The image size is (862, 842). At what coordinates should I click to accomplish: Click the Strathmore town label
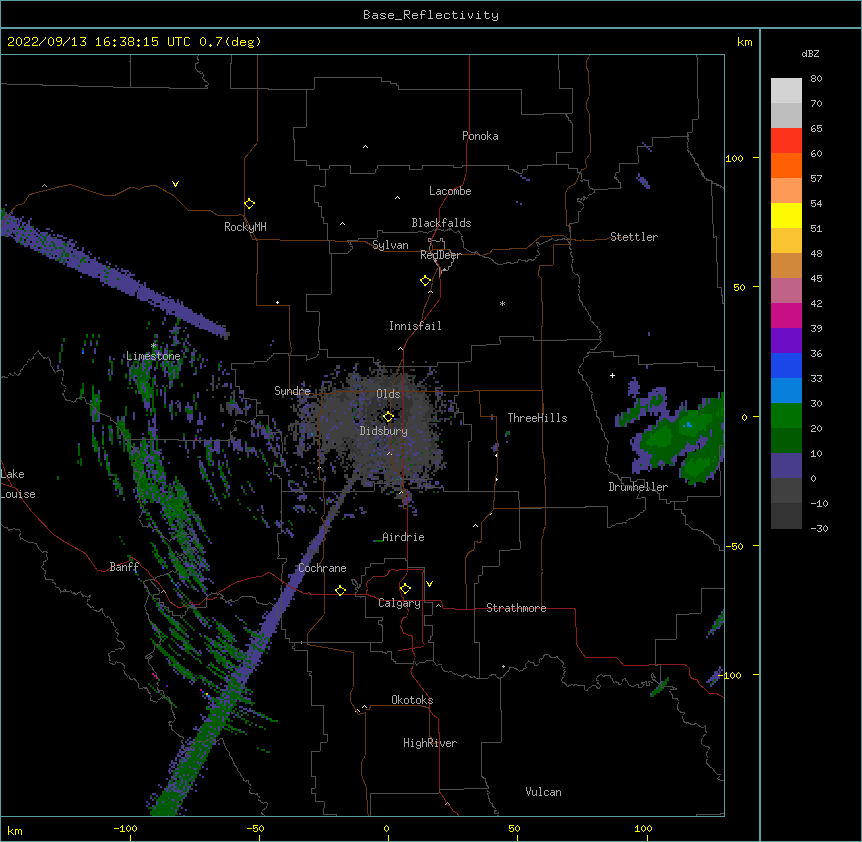[x=516, y=608]
